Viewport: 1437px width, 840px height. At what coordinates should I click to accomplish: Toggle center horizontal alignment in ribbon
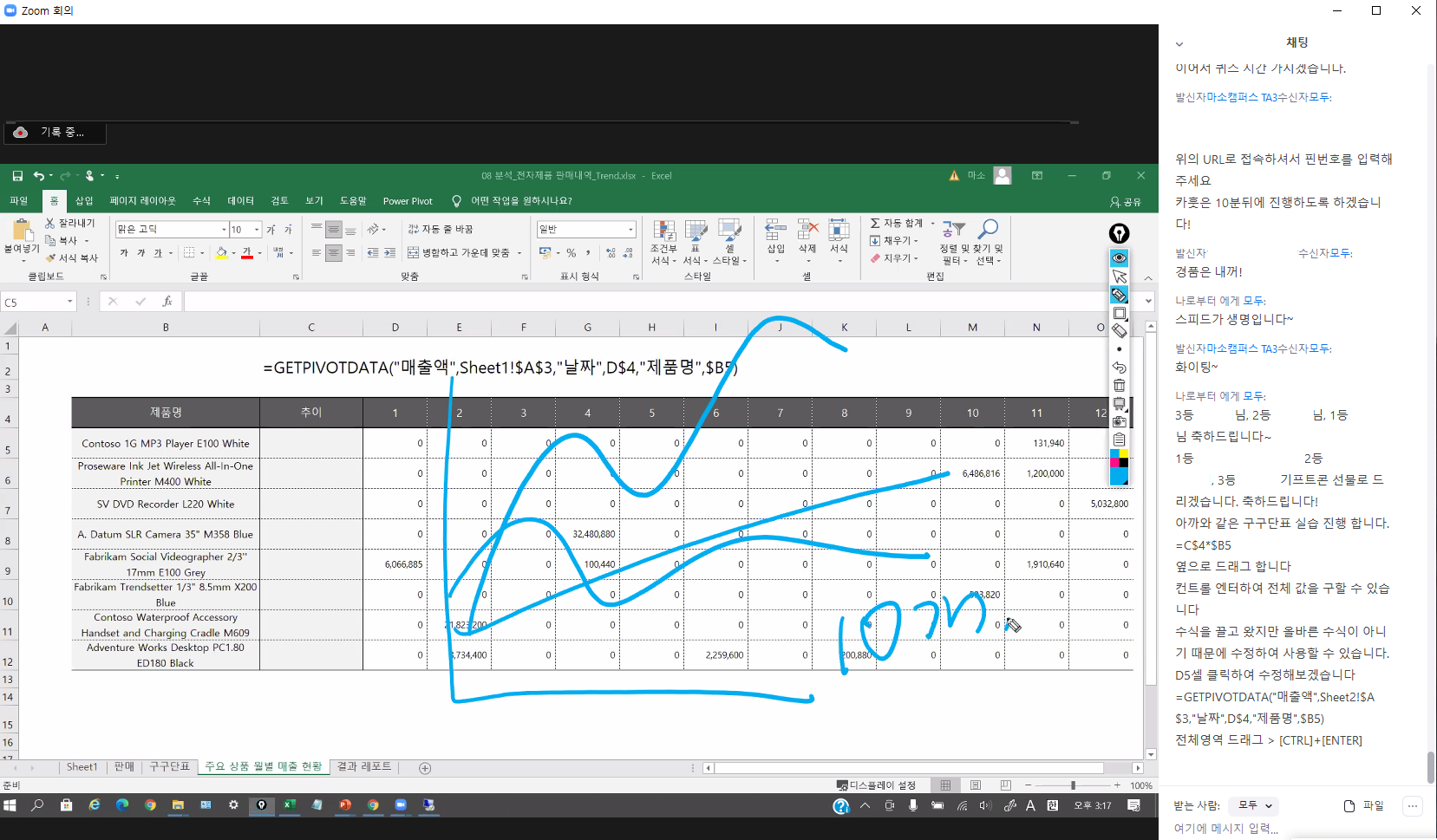334,253
